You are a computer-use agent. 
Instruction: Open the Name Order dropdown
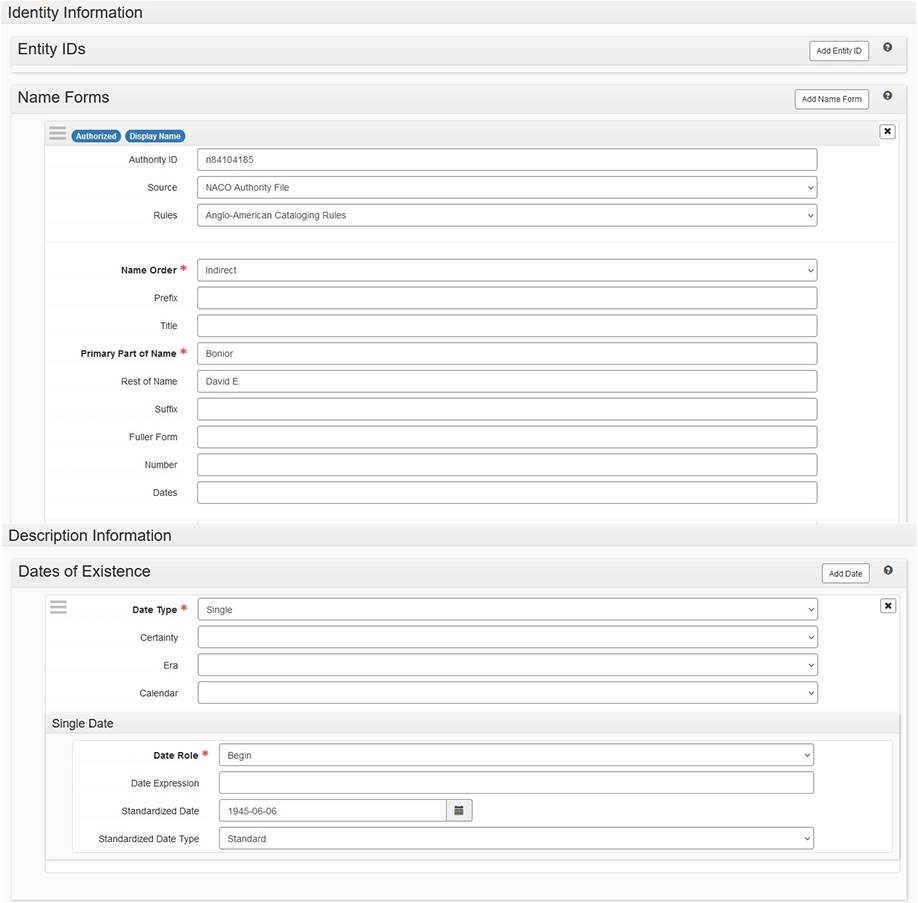(x=506, y=271)
